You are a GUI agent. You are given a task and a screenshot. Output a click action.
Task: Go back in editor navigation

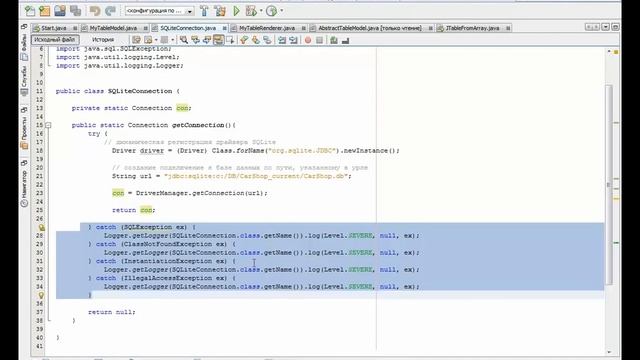point(148,40)
